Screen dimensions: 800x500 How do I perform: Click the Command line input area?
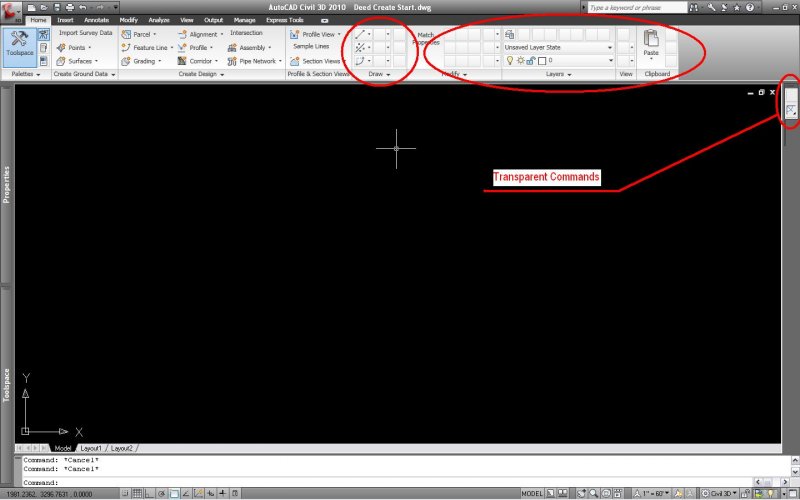point(388,482)
